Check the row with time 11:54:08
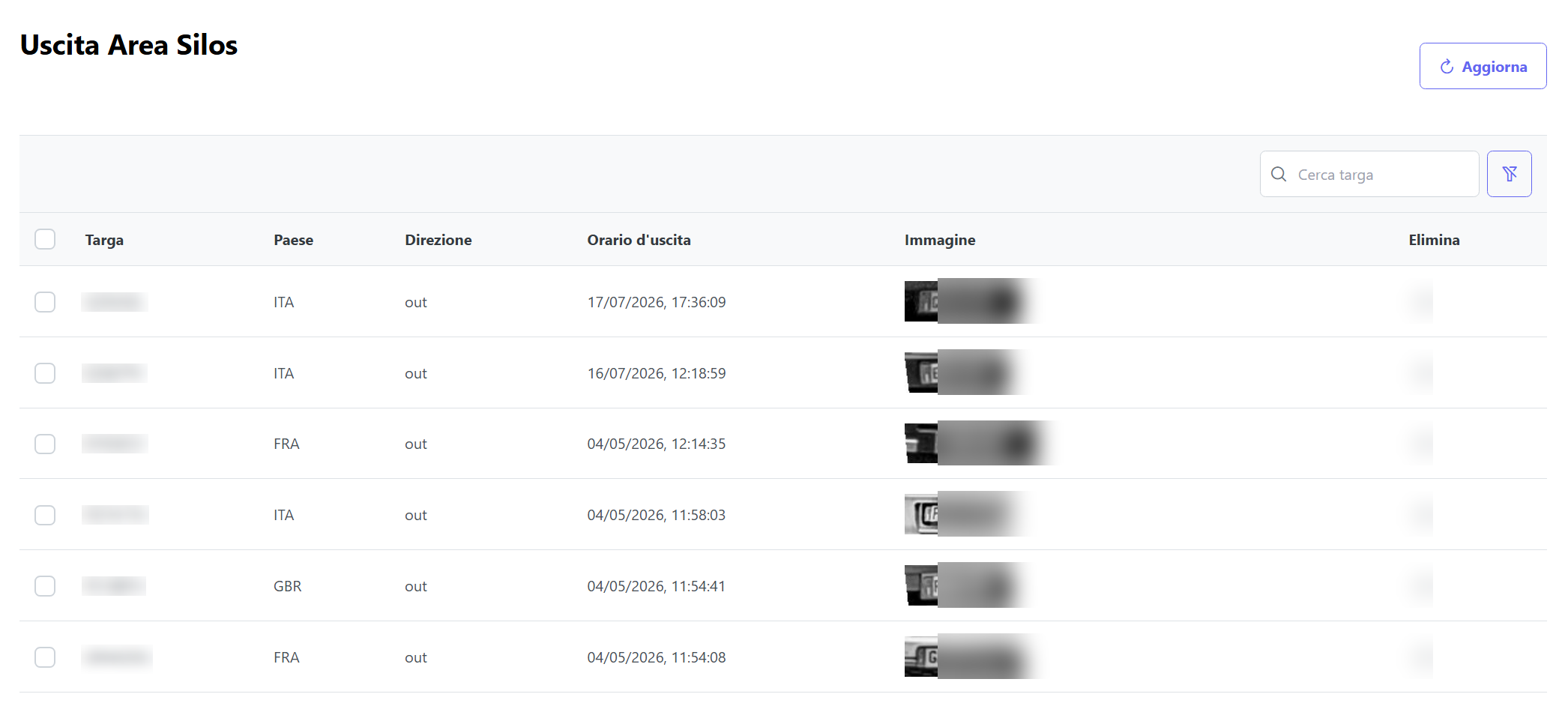Viewport: 1568px width, 706px height. pos(45,657)
